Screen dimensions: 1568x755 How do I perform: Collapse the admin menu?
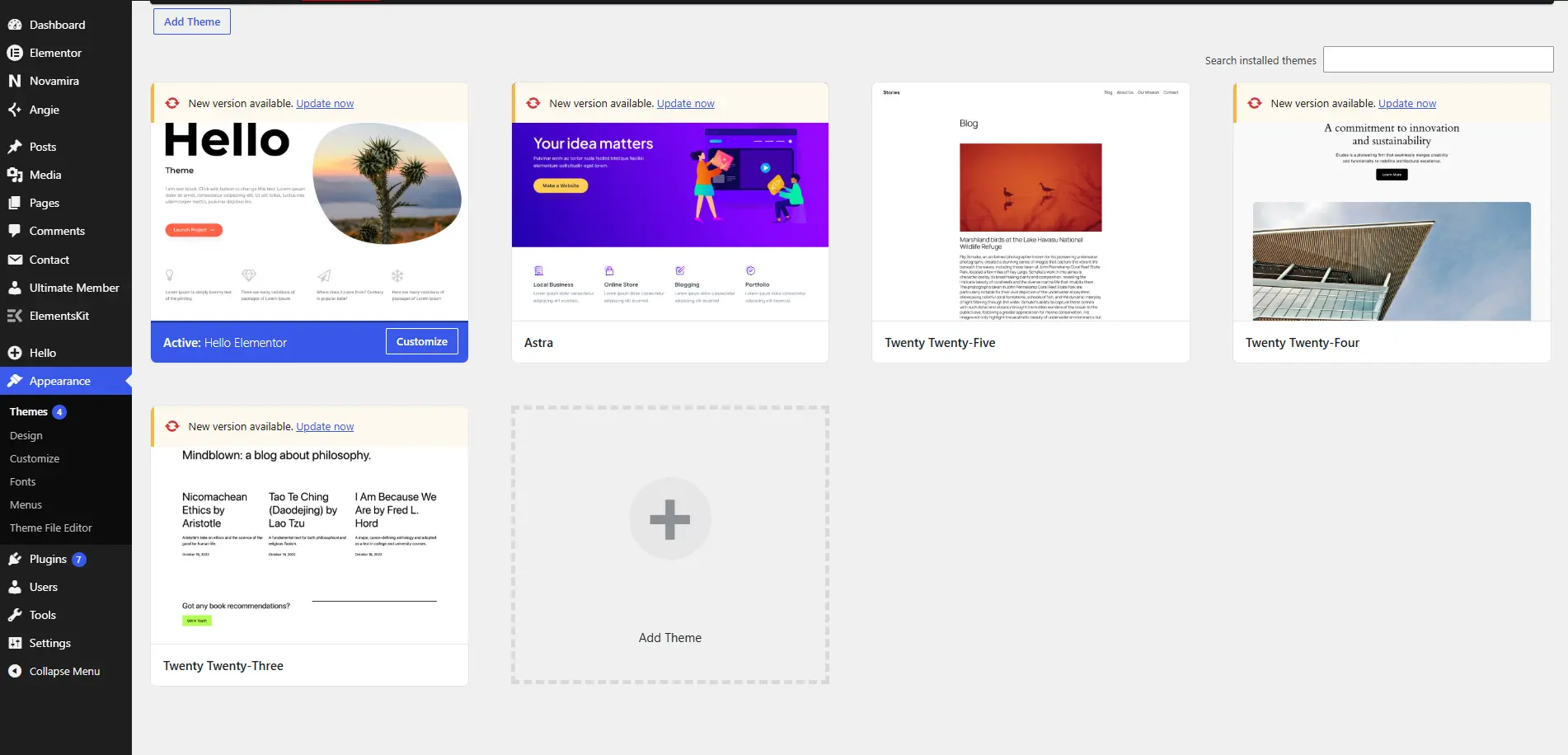(54, 671)
